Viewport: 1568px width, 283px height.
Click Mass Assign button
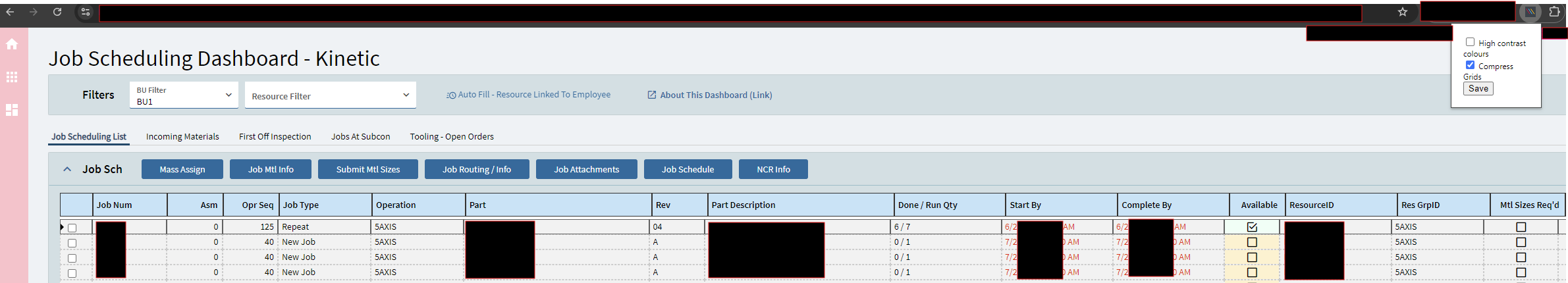pos(182,169)
